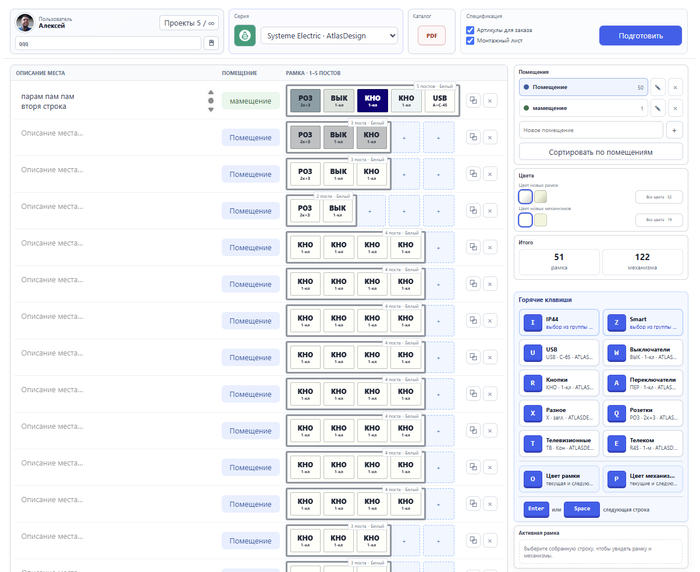Click the '122 механизма' total box
The image size is (700, 572).
(x=642, y=262)
